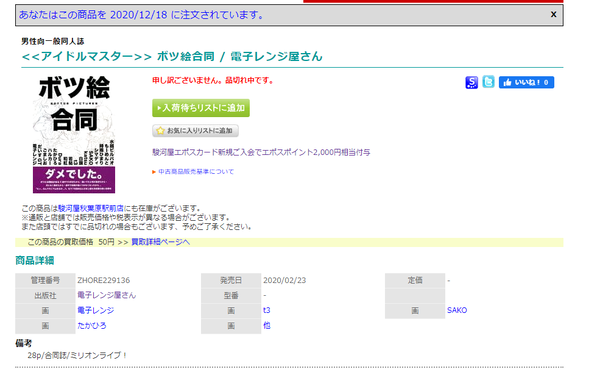
Task: Open artist 電子レンジ link
Action: coord(96,310)
